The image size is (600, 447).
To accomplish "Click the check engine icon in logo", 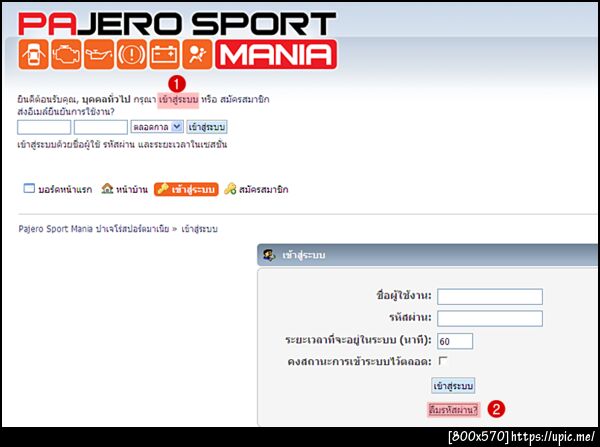I will pyautogui.click(x=66, y=54).
